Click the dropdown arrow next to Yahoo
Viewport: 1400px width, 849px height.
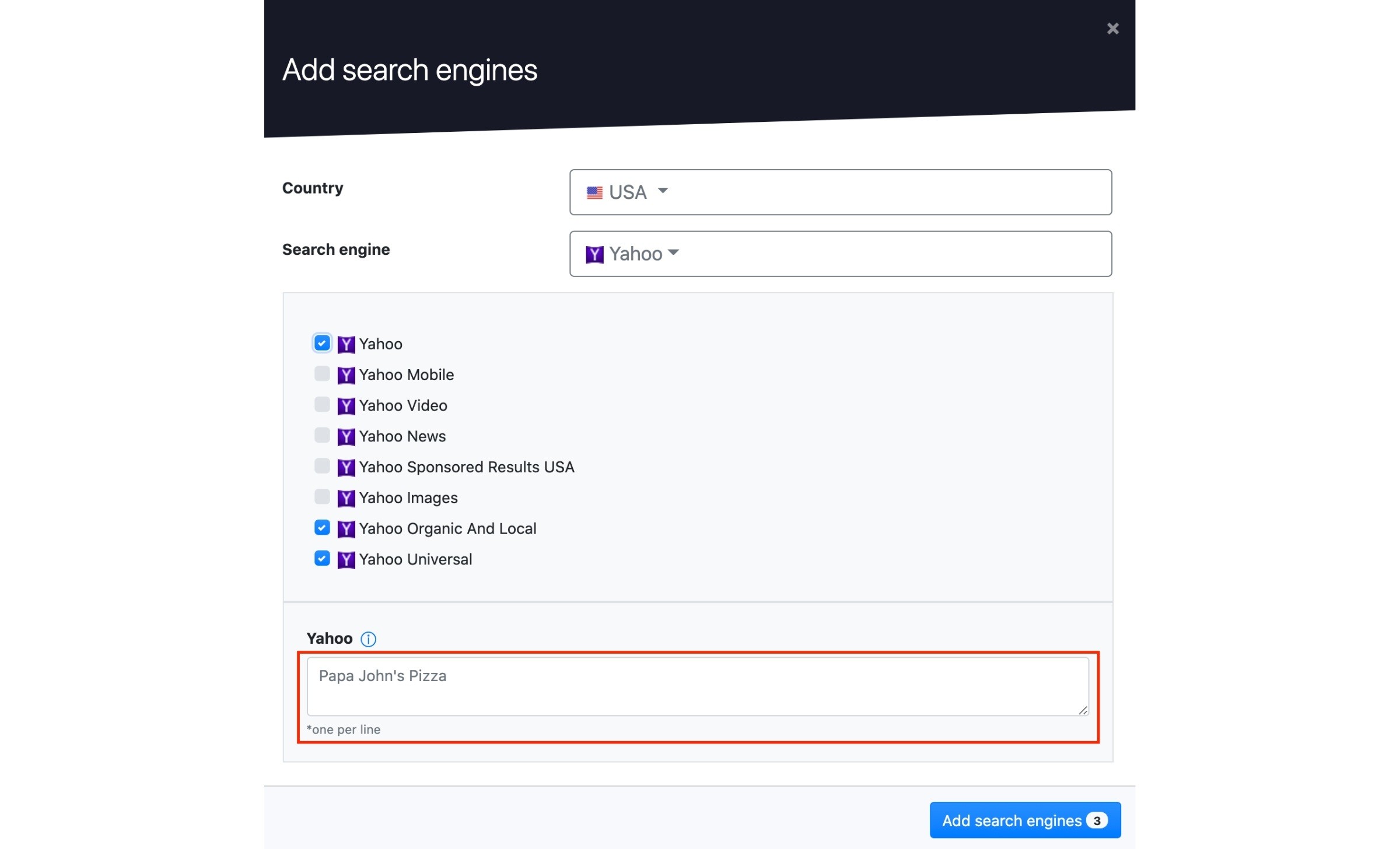click(x=673, y=252)
